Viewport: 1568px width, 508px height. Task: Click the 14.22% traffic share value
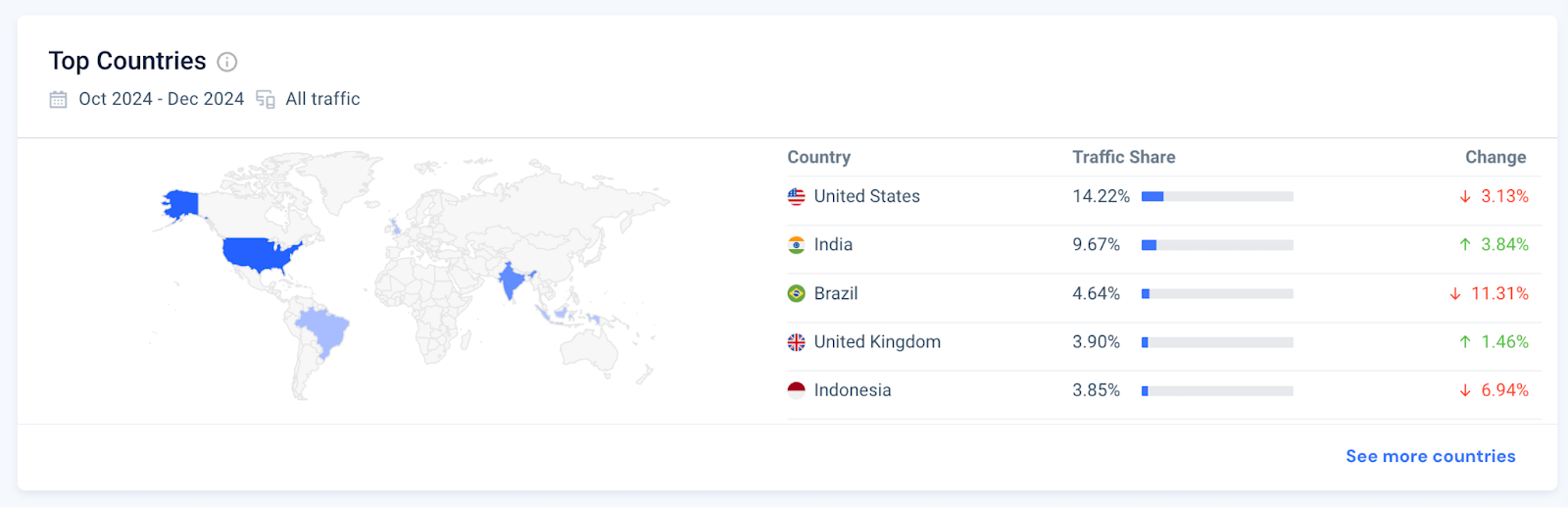point(1101,196)
